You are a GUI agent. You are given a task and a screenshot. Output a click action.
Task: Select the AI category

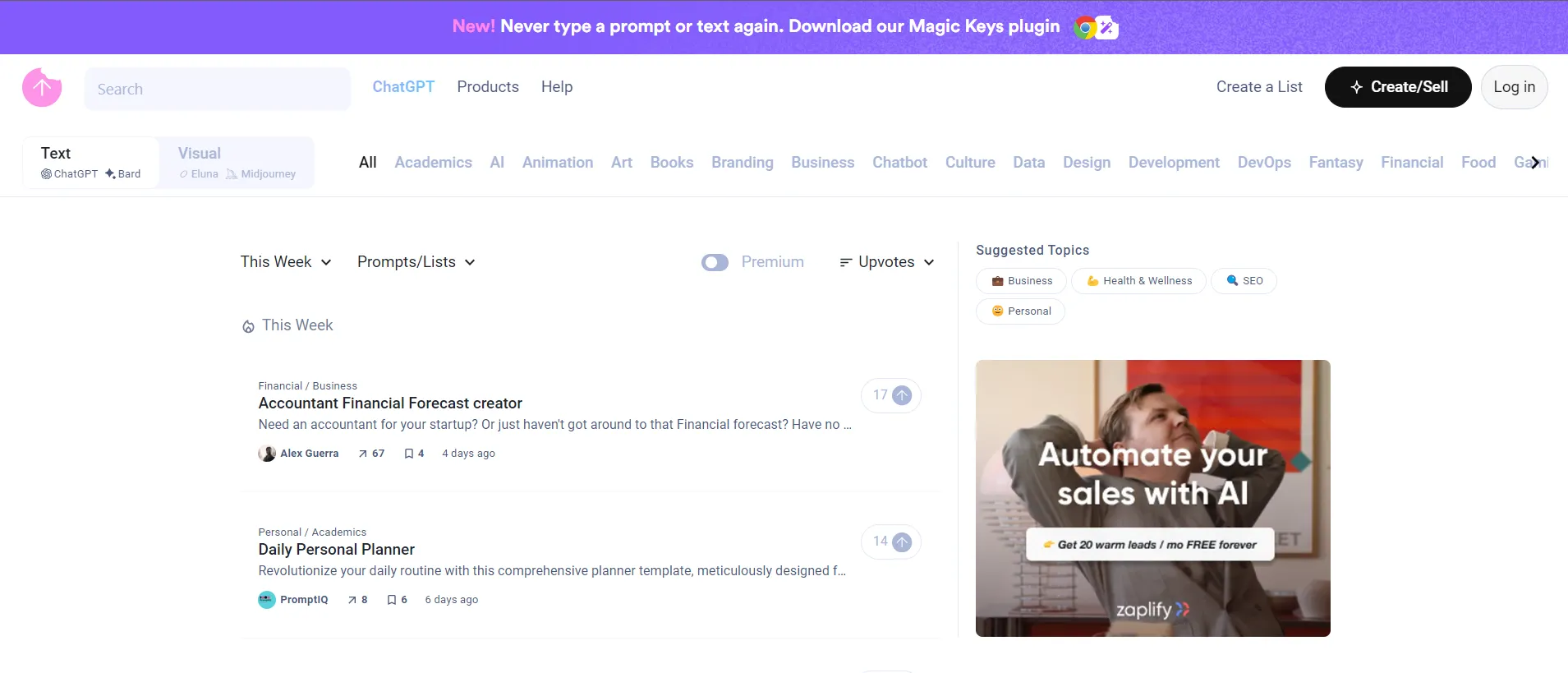(497, 163)
